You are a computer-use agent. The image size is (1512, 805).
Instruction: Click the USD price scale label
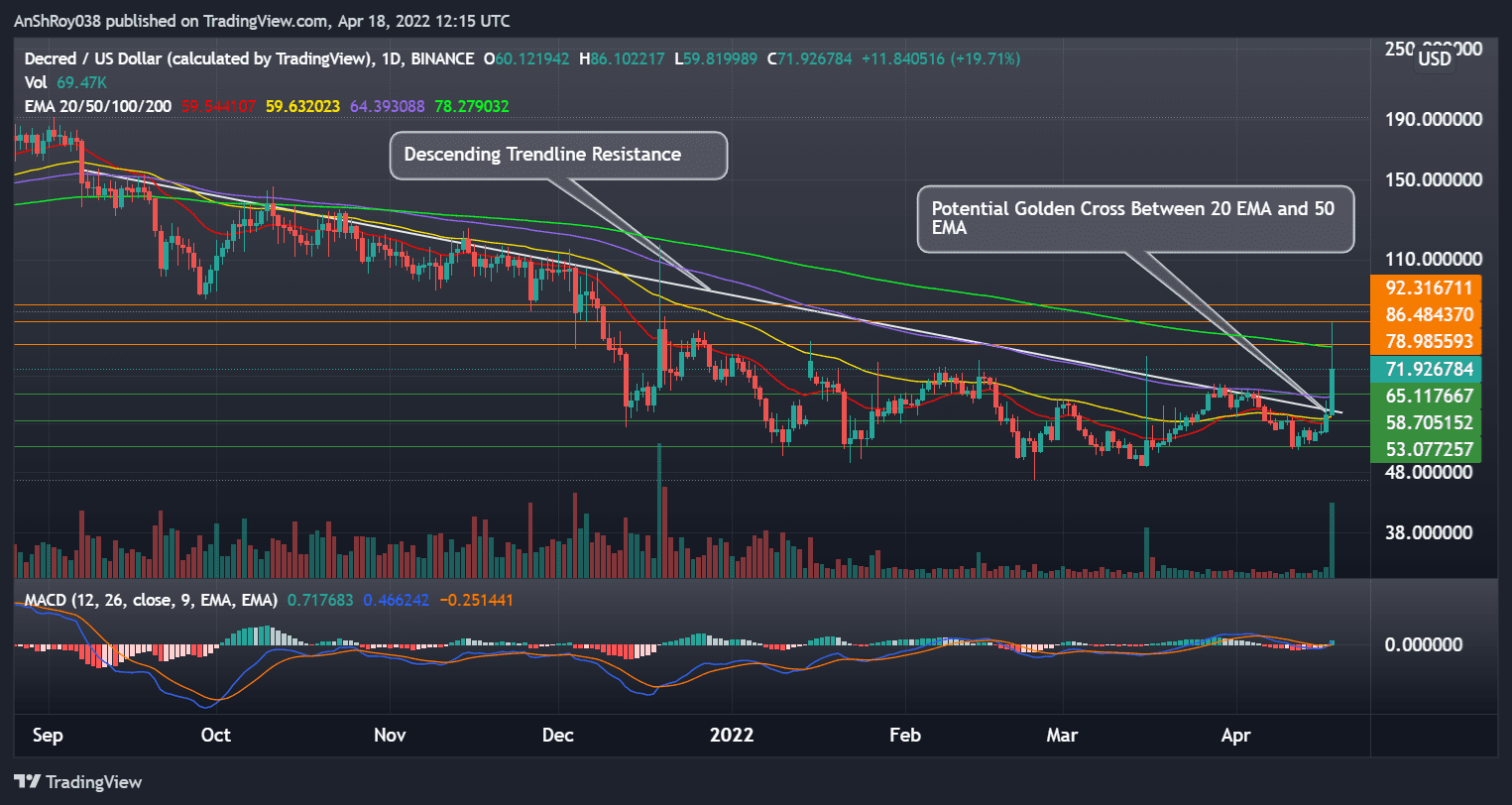[x=1434, y=59]
